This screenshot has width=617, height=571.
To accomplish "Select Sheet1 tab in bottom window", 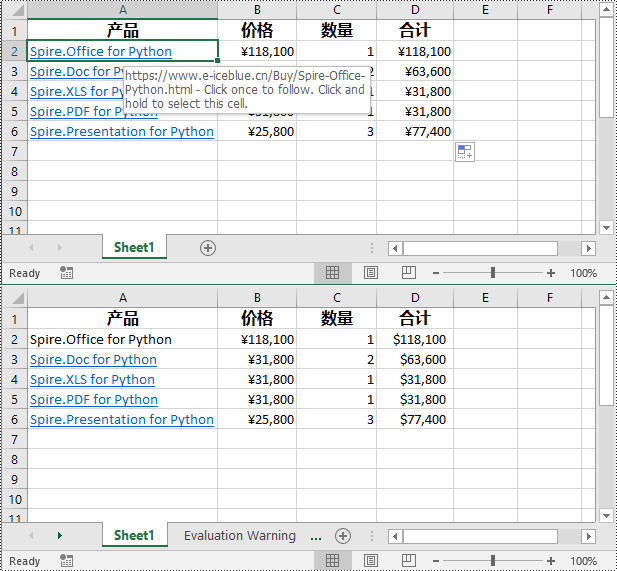I will click(x=134, y=536).
